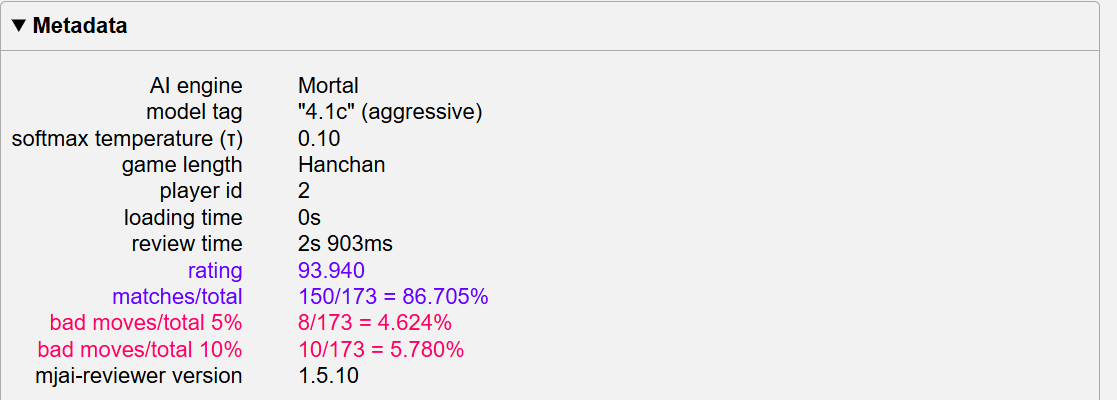
Task: Click the bad moves/total 5% label
Action: 146,323
